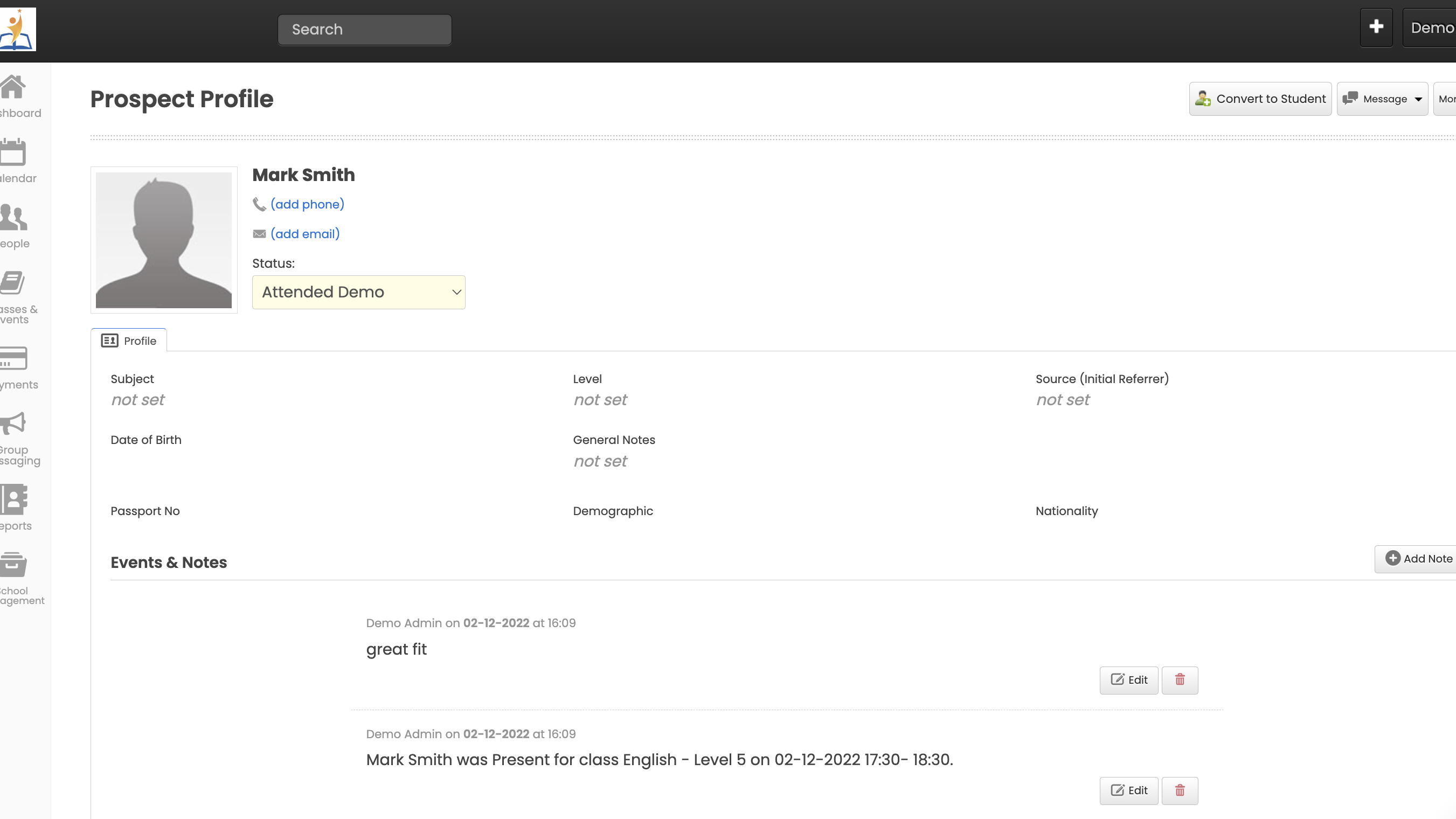The image size is (1456, 819).
Task: Click the plus quick-add button in header
Action: [x=1376, y=27]
